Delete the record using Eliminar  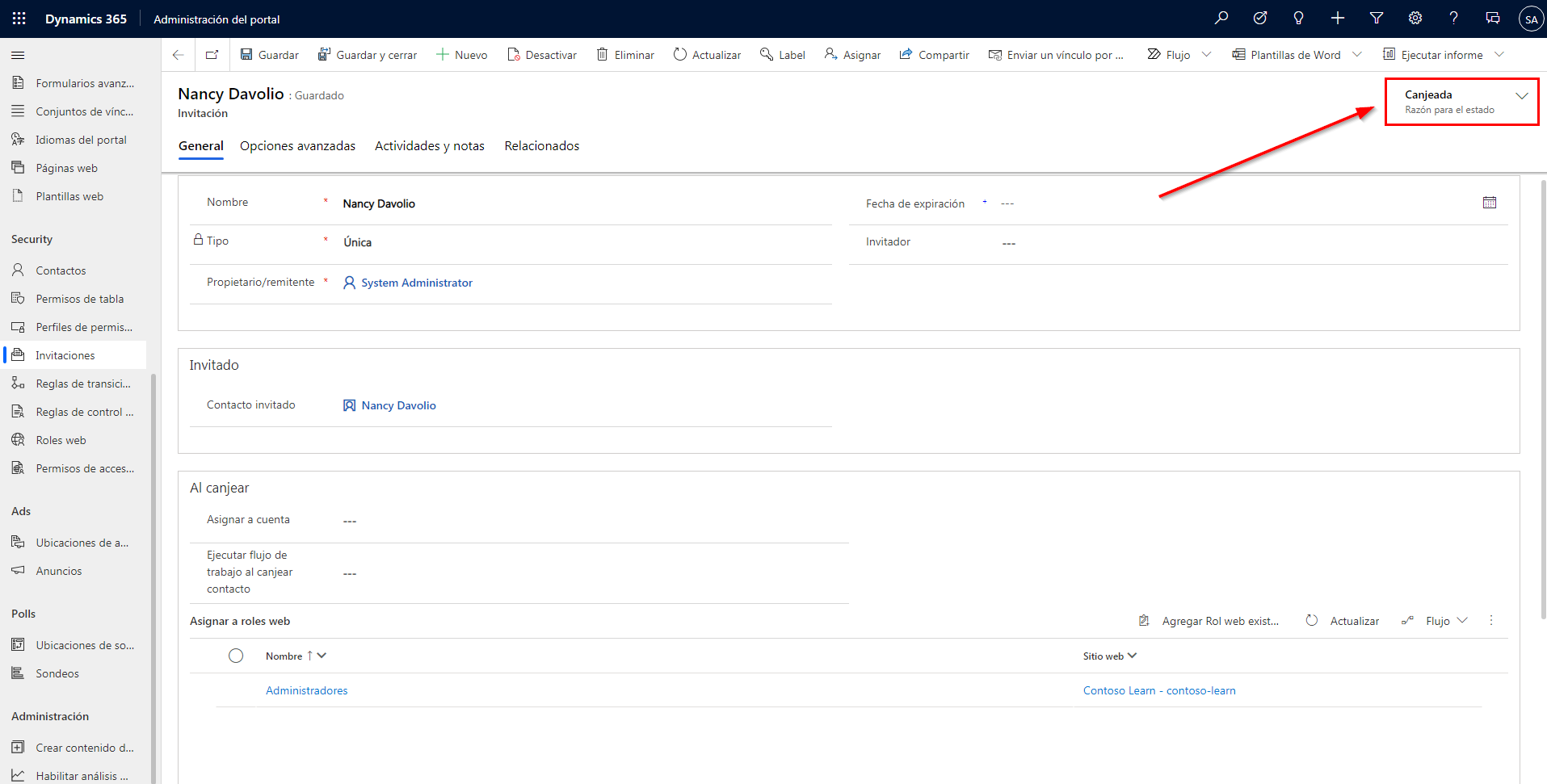point(625,55)
